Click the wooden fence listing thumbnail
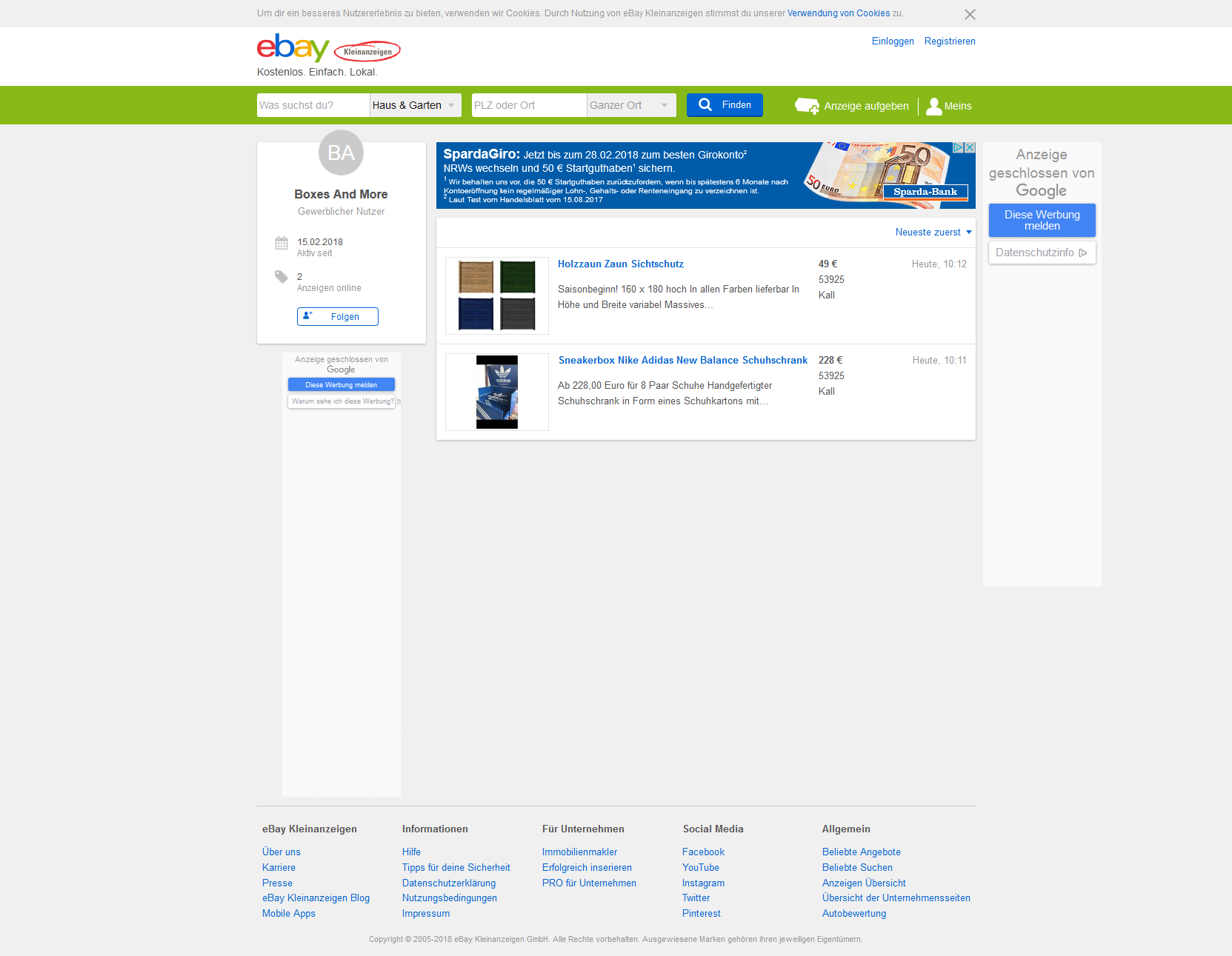This screenshot has width=1232, height=956. (x=497, y=295)
